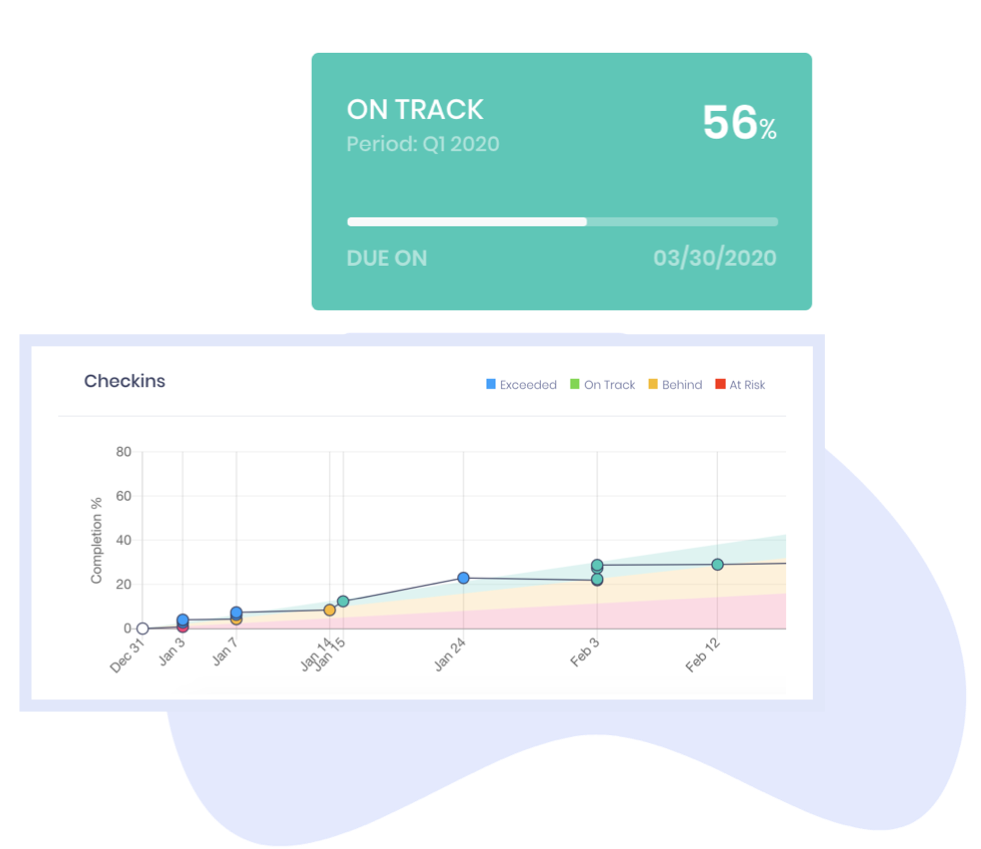Select the blue data point at Jan 7
This screenshot has width=981, height=849.
(236, 612)
